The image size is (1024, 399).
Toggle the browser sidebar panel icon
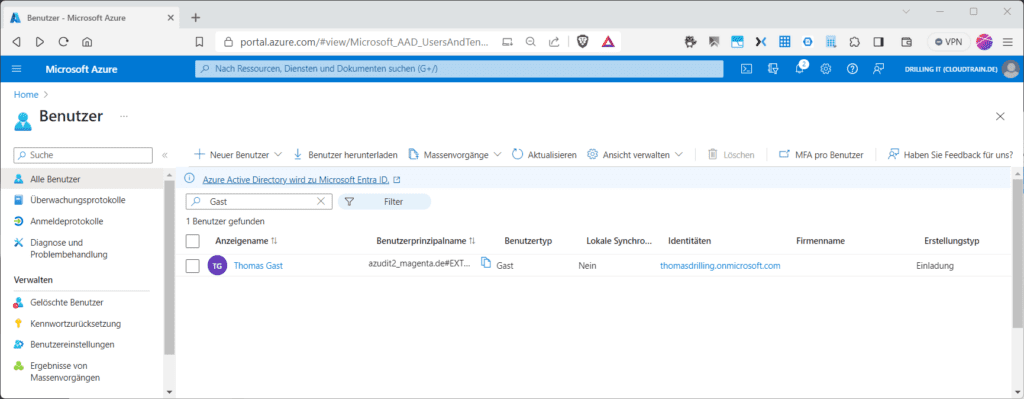click(x=879, y=42)
